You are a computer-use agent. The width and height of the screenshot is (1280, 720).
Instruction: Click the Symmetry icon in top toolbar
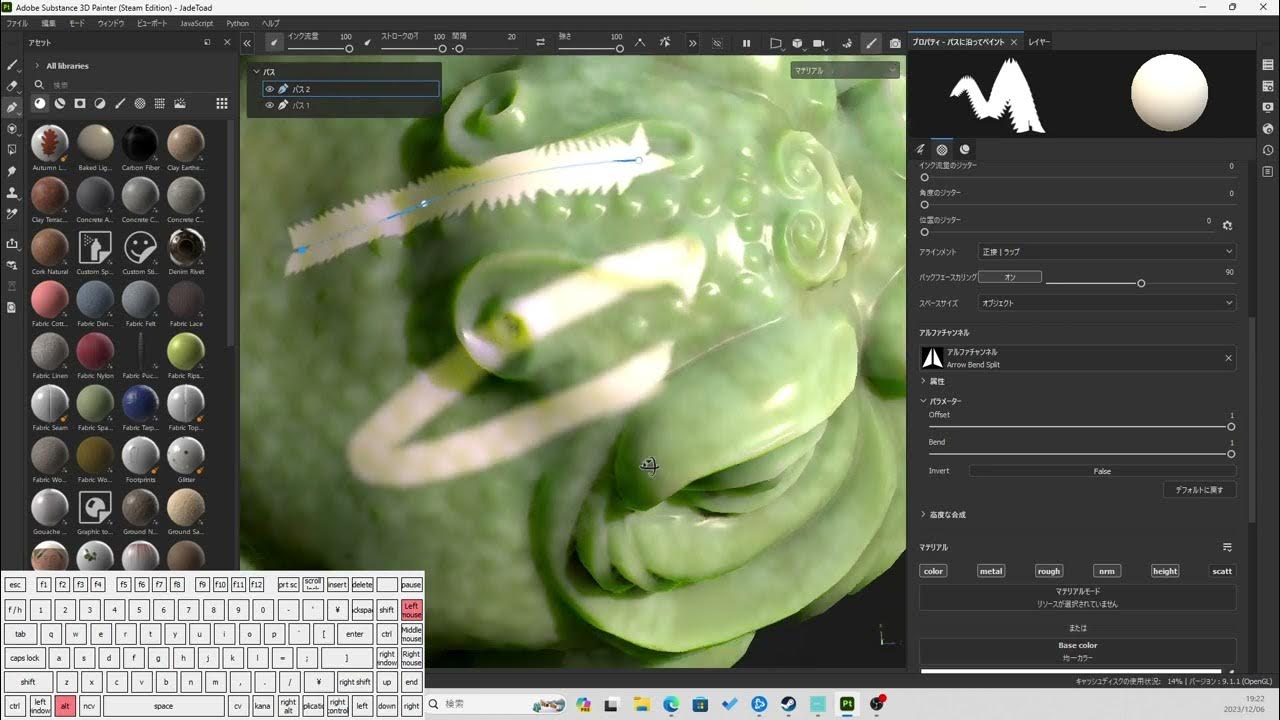pos(640,43)
